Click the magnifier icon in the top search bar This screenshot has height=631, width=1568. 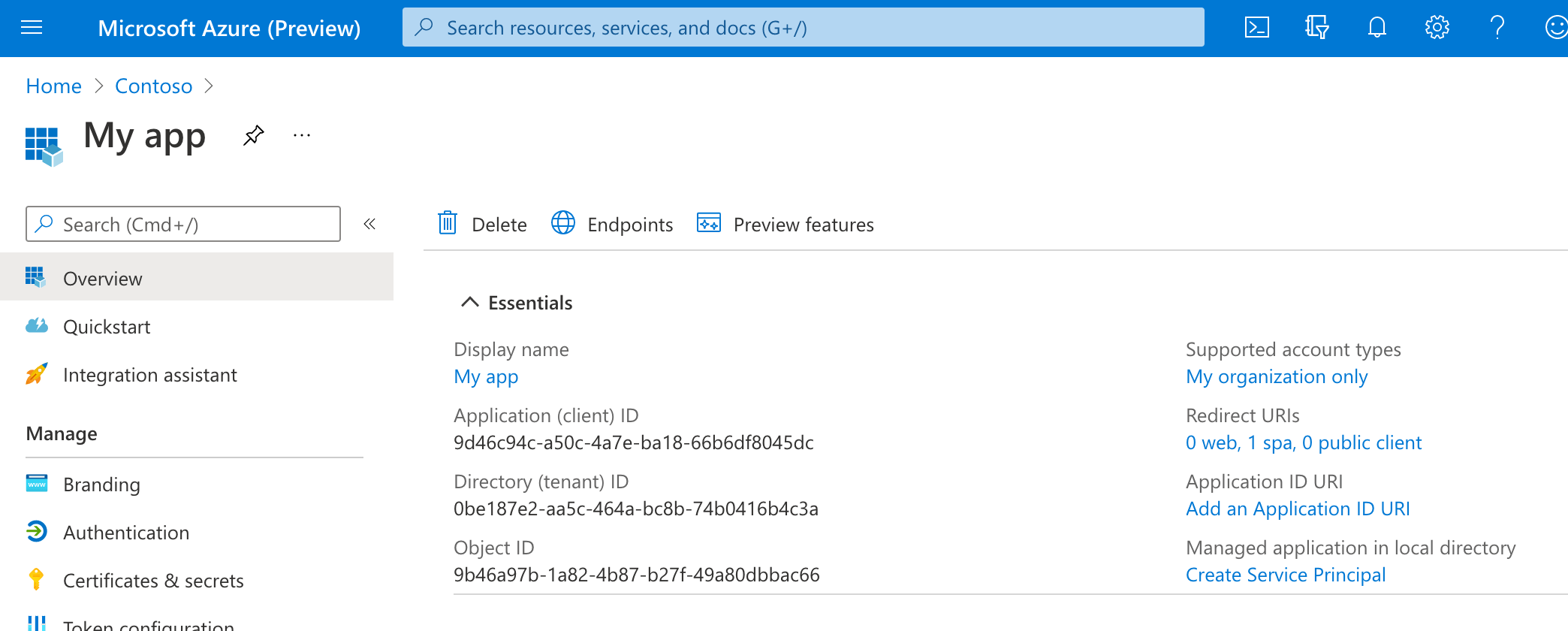(424, 27)
